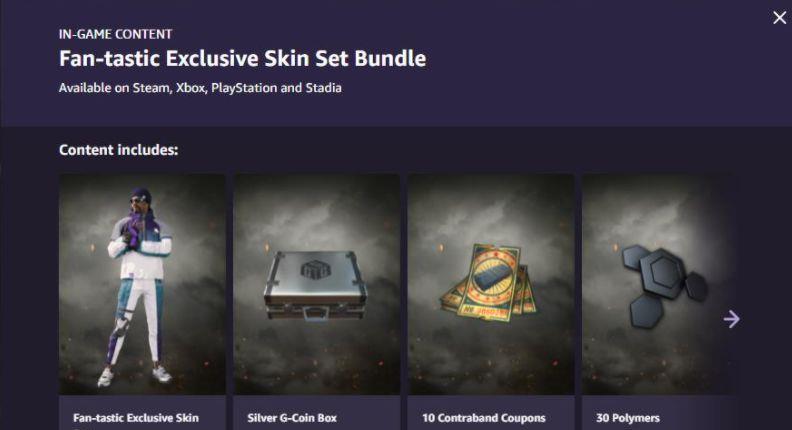Click the Content includes heading
The width and height of the screenshot is (792, 430).
119,150
